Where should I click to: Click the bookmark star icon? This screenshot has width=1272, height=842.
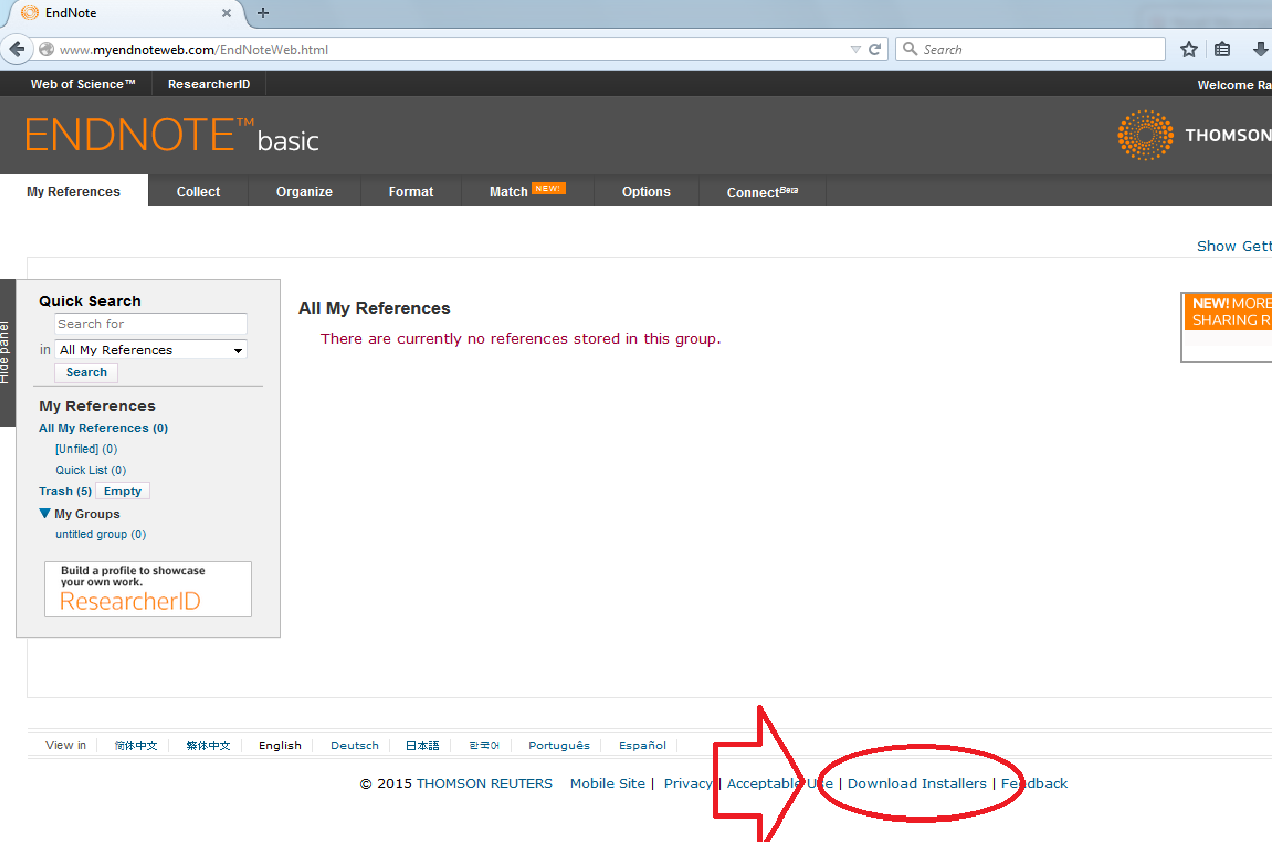tap(1189, 49)
